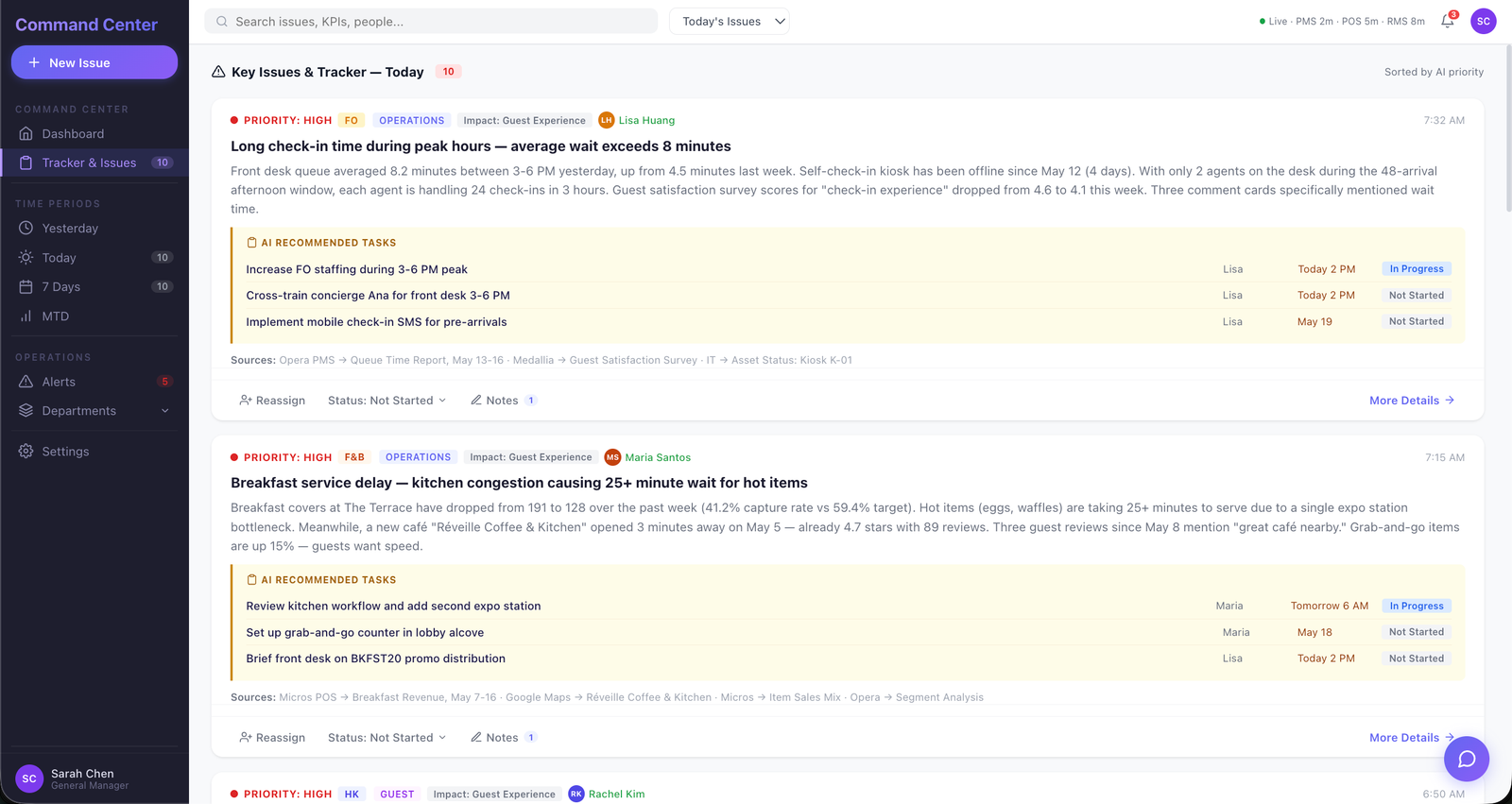Click the Live PMS POS RMS status indicator
The height and width of the screenshot is (804, 1512).
pos(1342,21)
